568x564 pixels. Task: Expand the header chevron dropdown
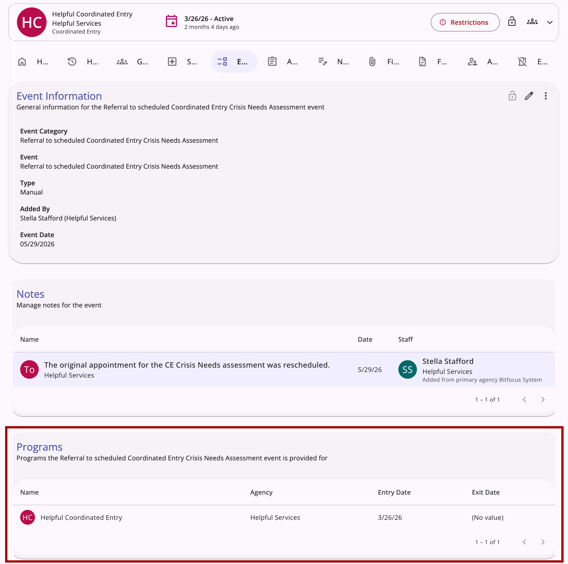(x=550, y=22)
